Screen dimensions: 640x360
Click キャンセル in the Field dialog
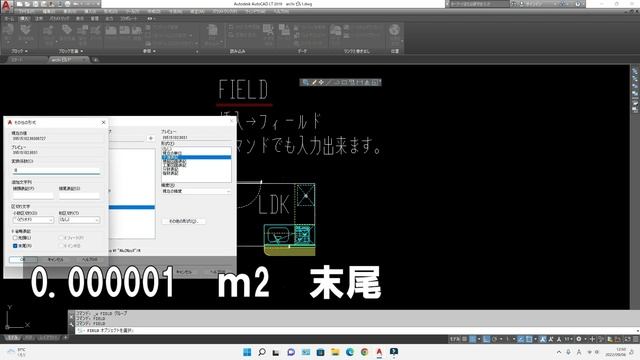184,272
